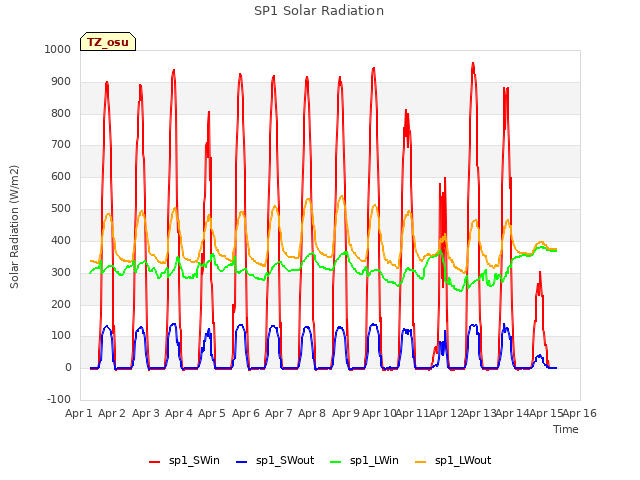Click the Apr 7 x-axis label
Viewport: 640px width, 480px height.
(x=279, y=413)
